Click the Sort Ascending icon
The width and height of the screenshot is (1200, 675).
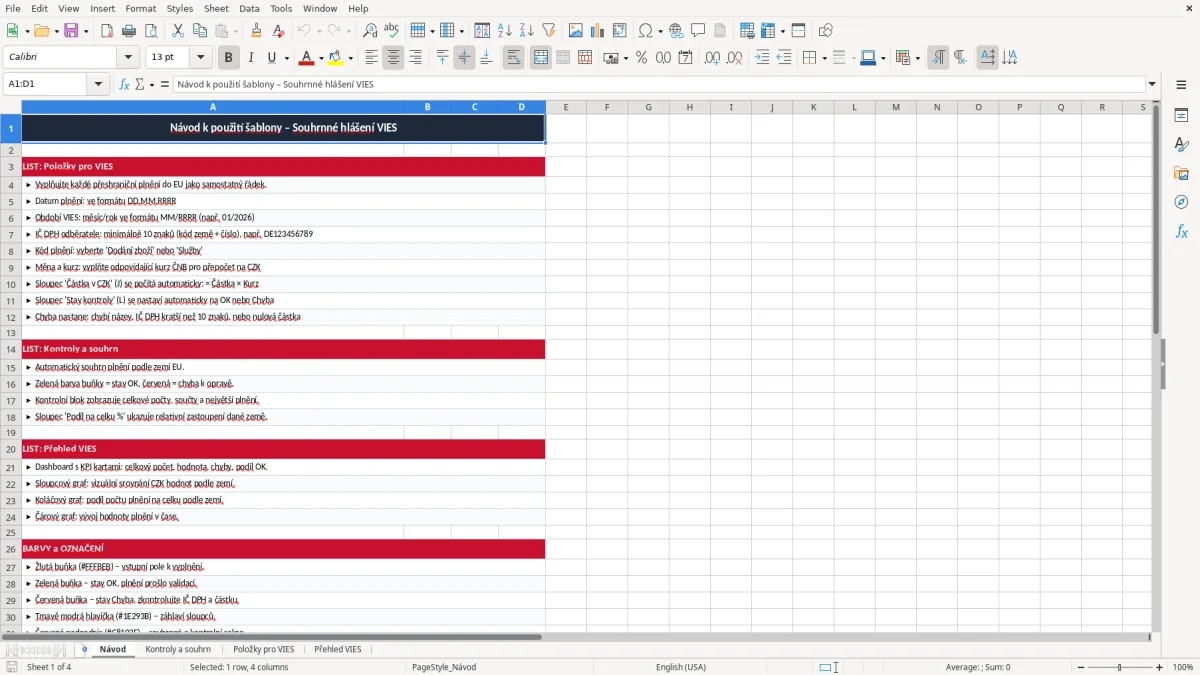[504, 31]
